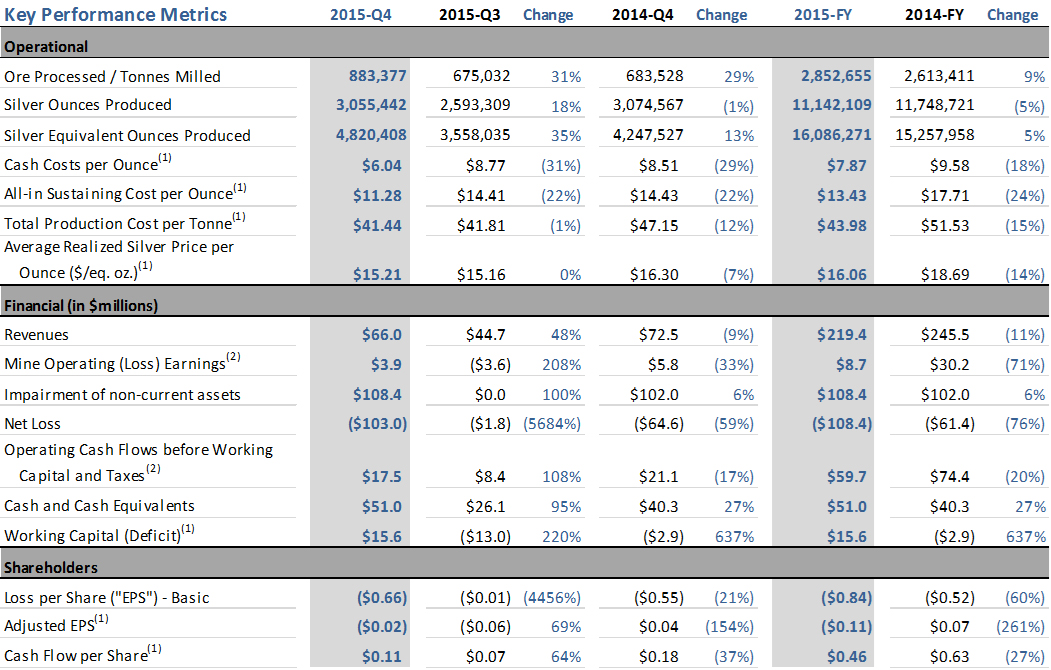
Task: Click the $74.4 value in 2014-FY
Action: click(949, 476)
